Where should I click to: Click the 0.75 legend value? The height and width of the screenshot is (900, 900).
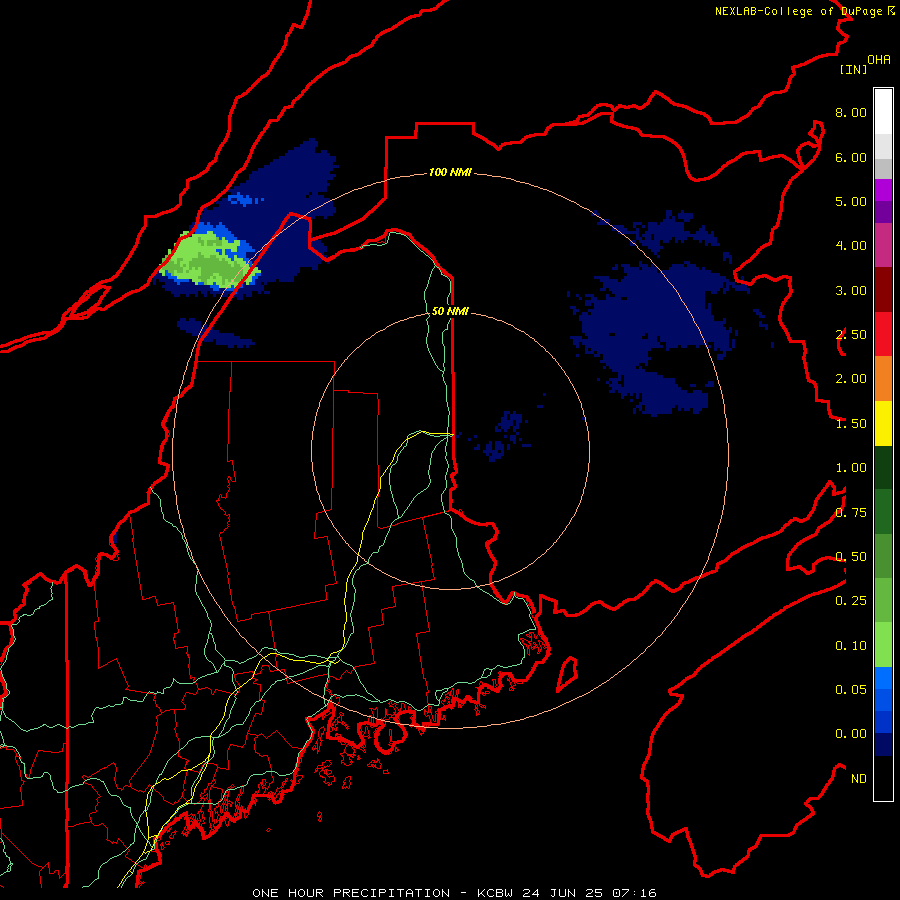click(x=851, y=513)
